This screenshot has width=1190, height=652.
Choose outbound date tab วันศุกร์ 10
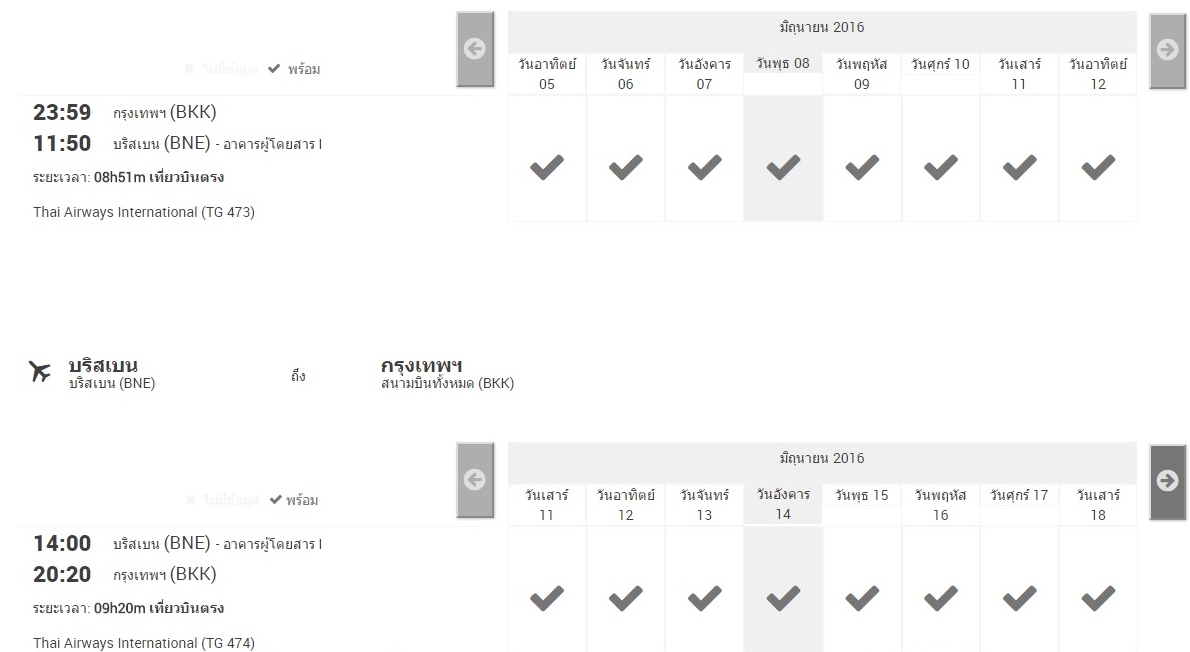[x=940, y=64]
